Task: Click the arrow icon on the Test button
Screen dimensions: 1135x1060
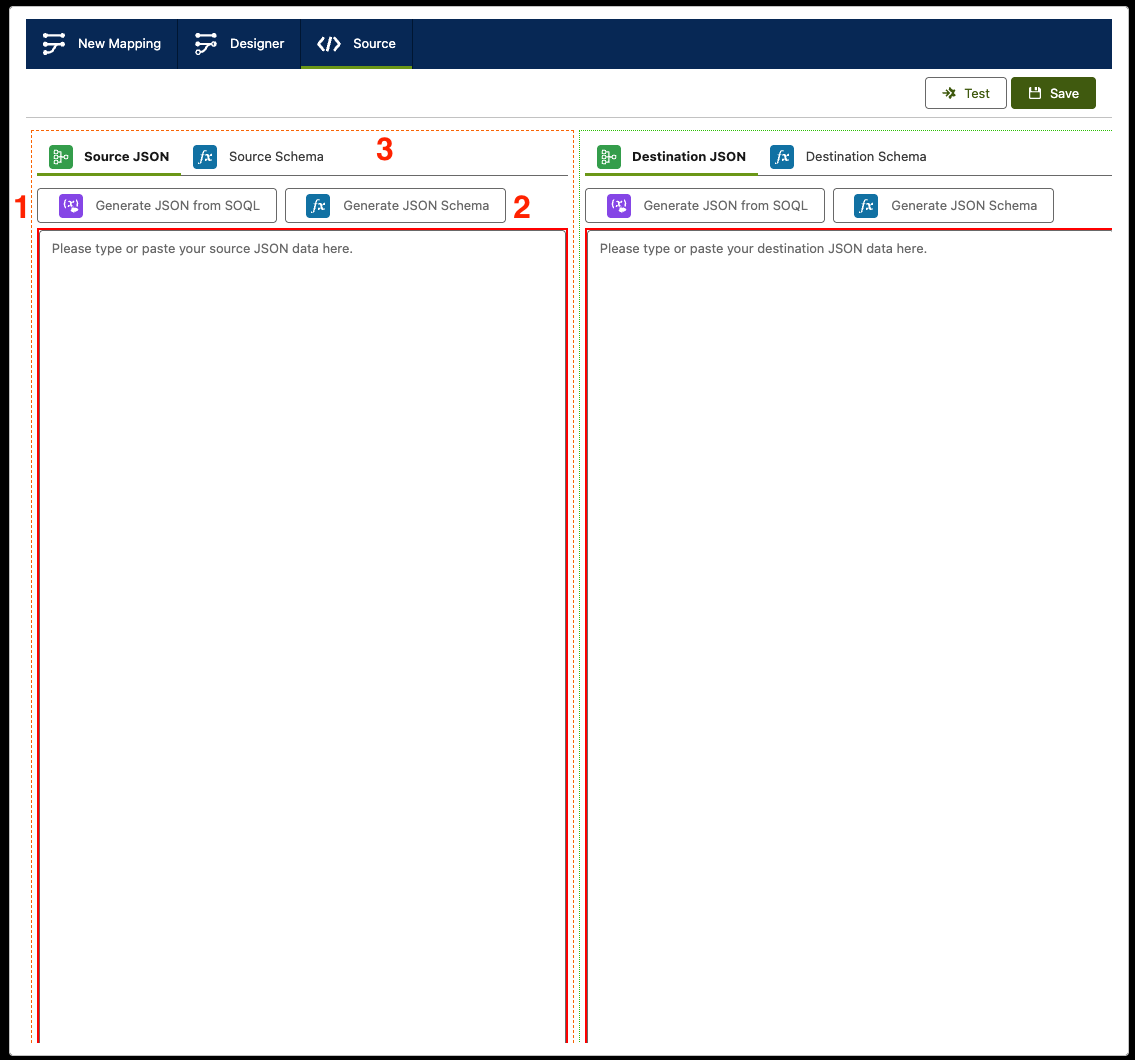Action: [949, 93]
